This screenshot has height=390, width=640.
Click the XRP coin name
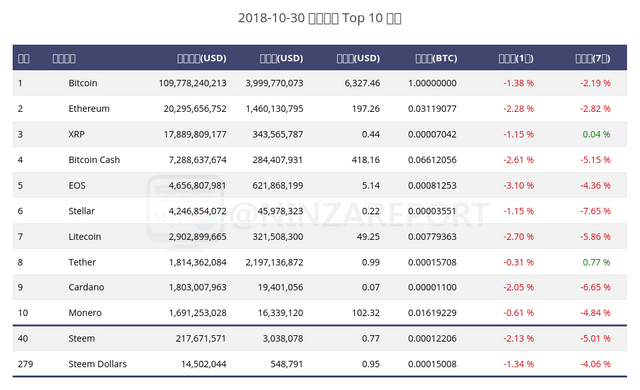pos(76,134)
